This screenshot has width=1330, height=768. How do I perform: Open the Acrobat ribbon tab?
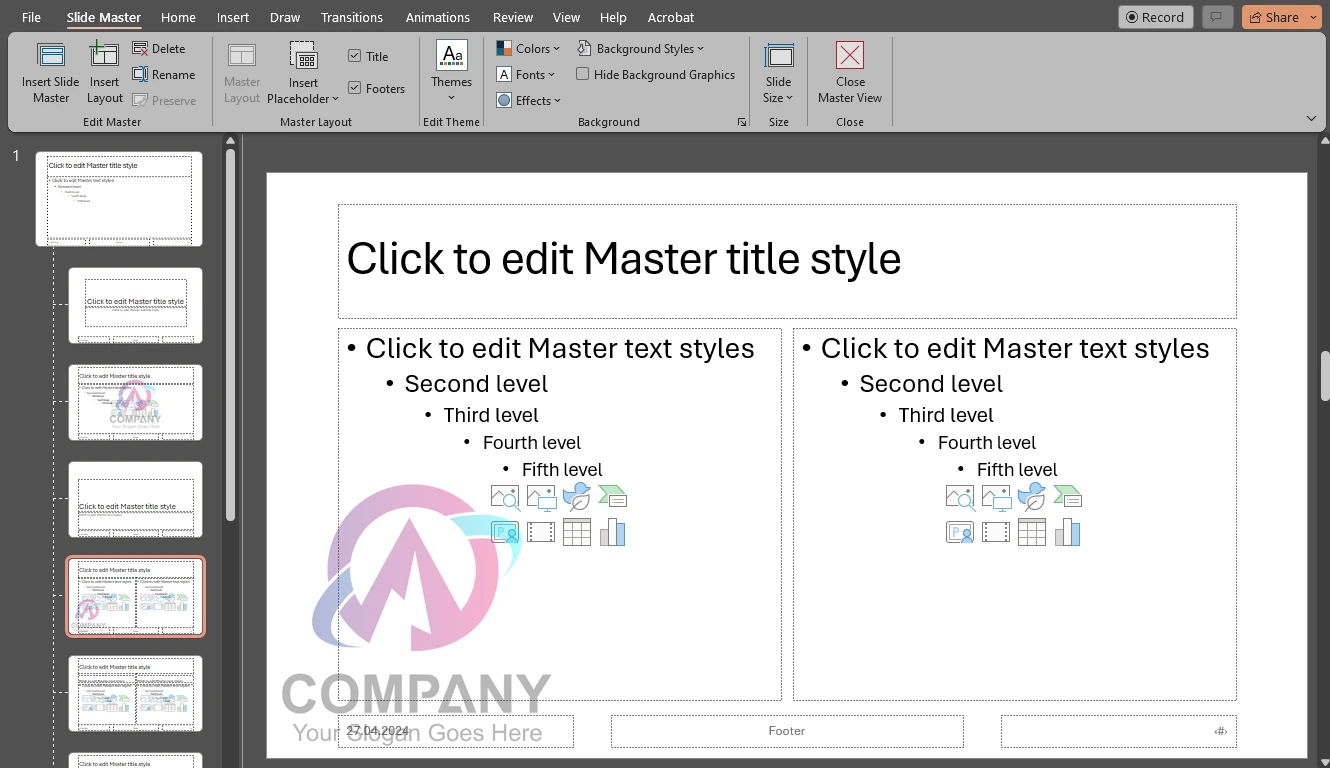(x=670, y=17)
